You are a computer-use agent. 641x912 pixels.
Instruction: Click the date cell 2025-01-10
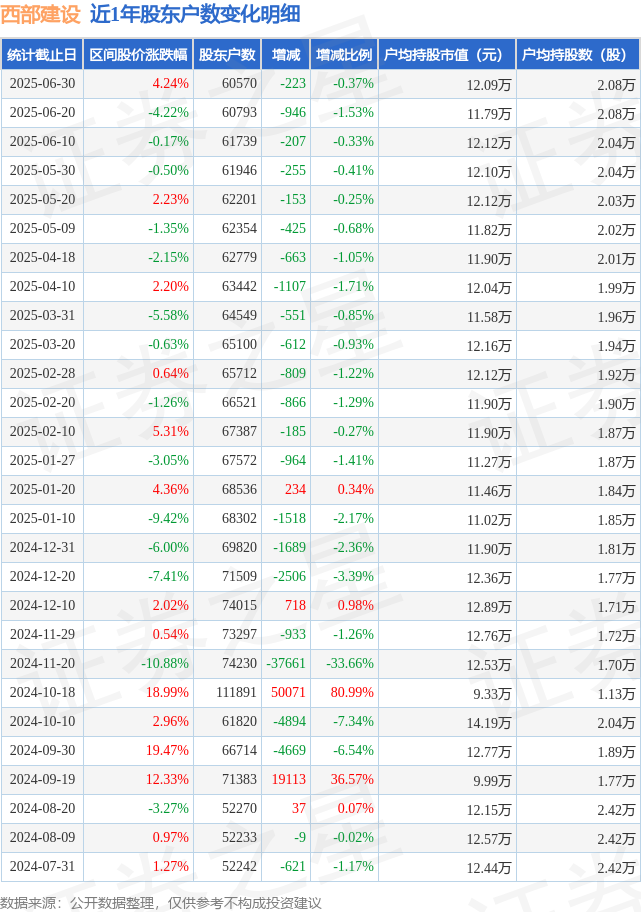pyautogui.click(x=42, y=519)
